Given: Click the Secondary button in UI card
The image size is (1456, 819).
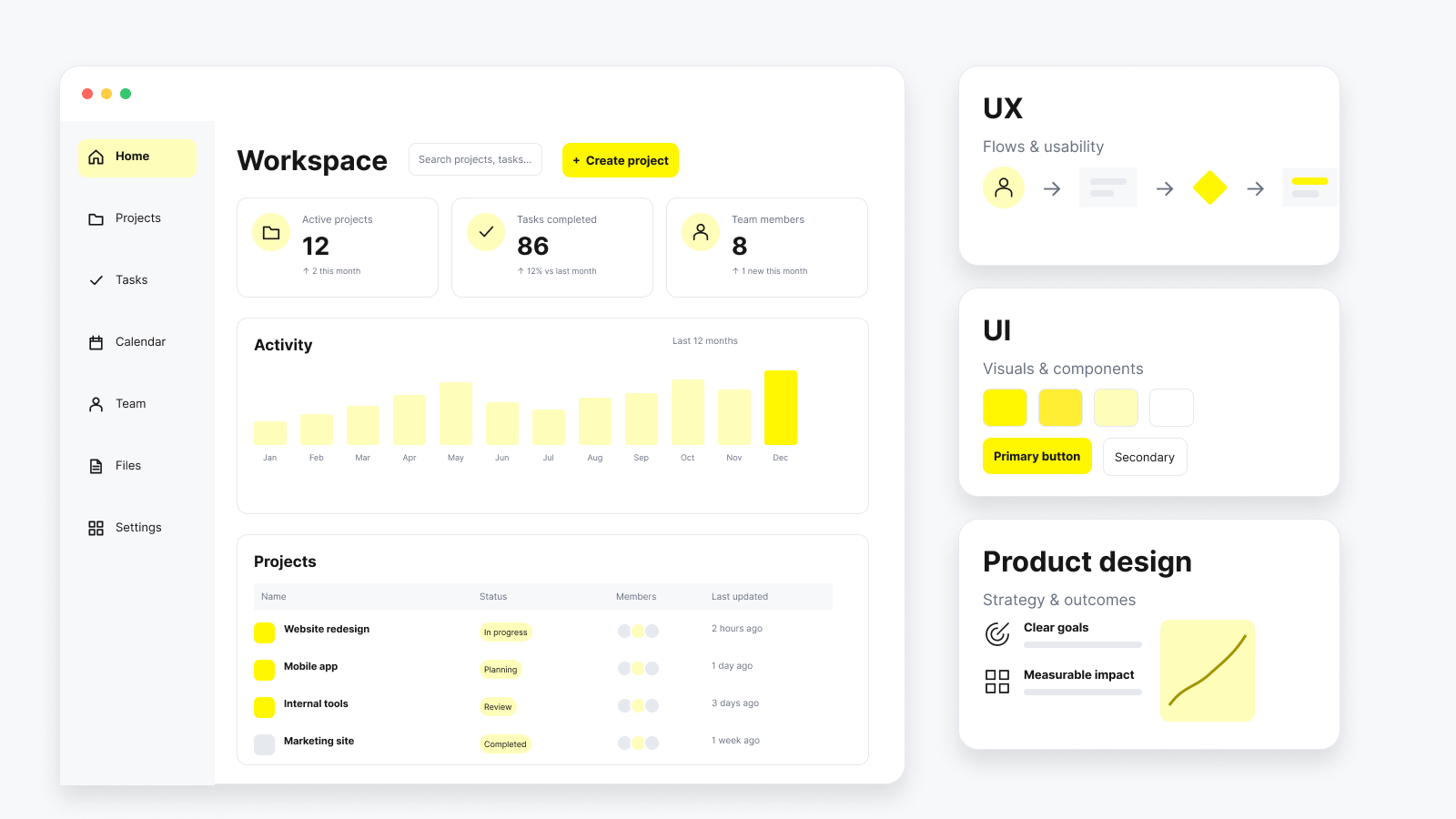Looking at the screenshot, I should (1145, 457).
